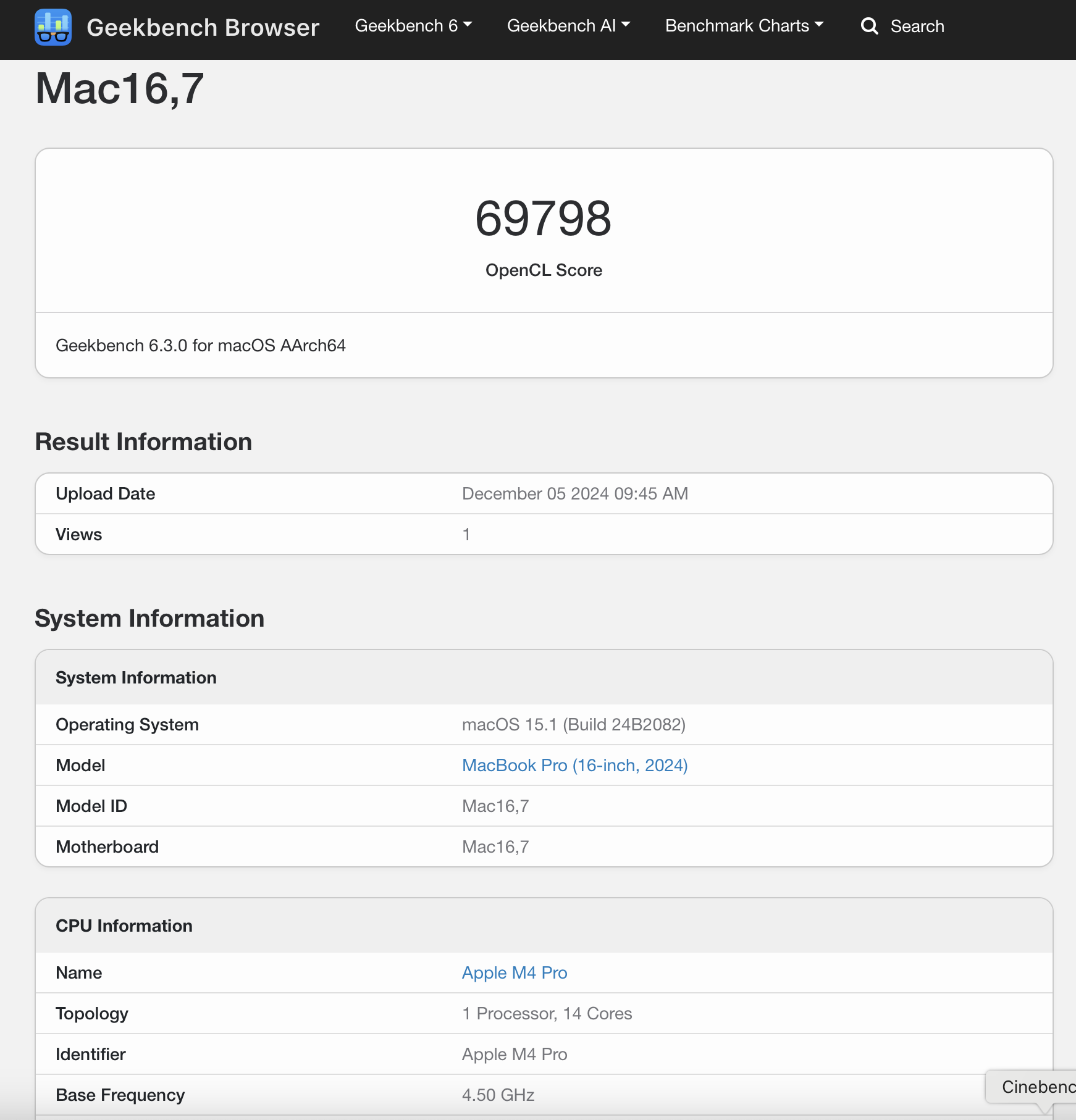Select macOS 15.1 (Build 24B2082) value
This screenshot has height=1120, width=1076.
tap(574, 725)
